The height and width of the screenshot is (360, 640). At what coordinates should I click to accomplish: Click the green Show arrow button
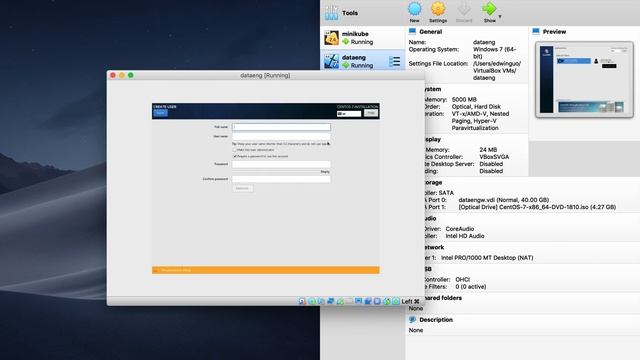[489, 12]
